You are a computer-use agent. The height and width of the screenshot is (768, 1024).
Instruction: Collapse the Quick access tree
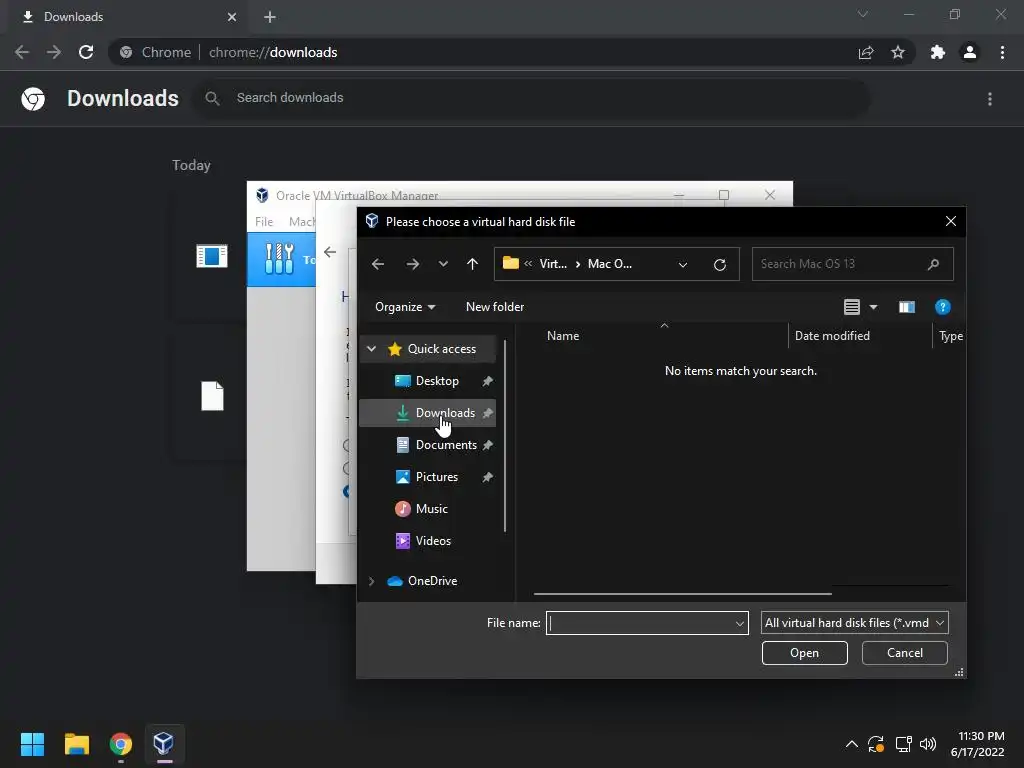(372, 349)
